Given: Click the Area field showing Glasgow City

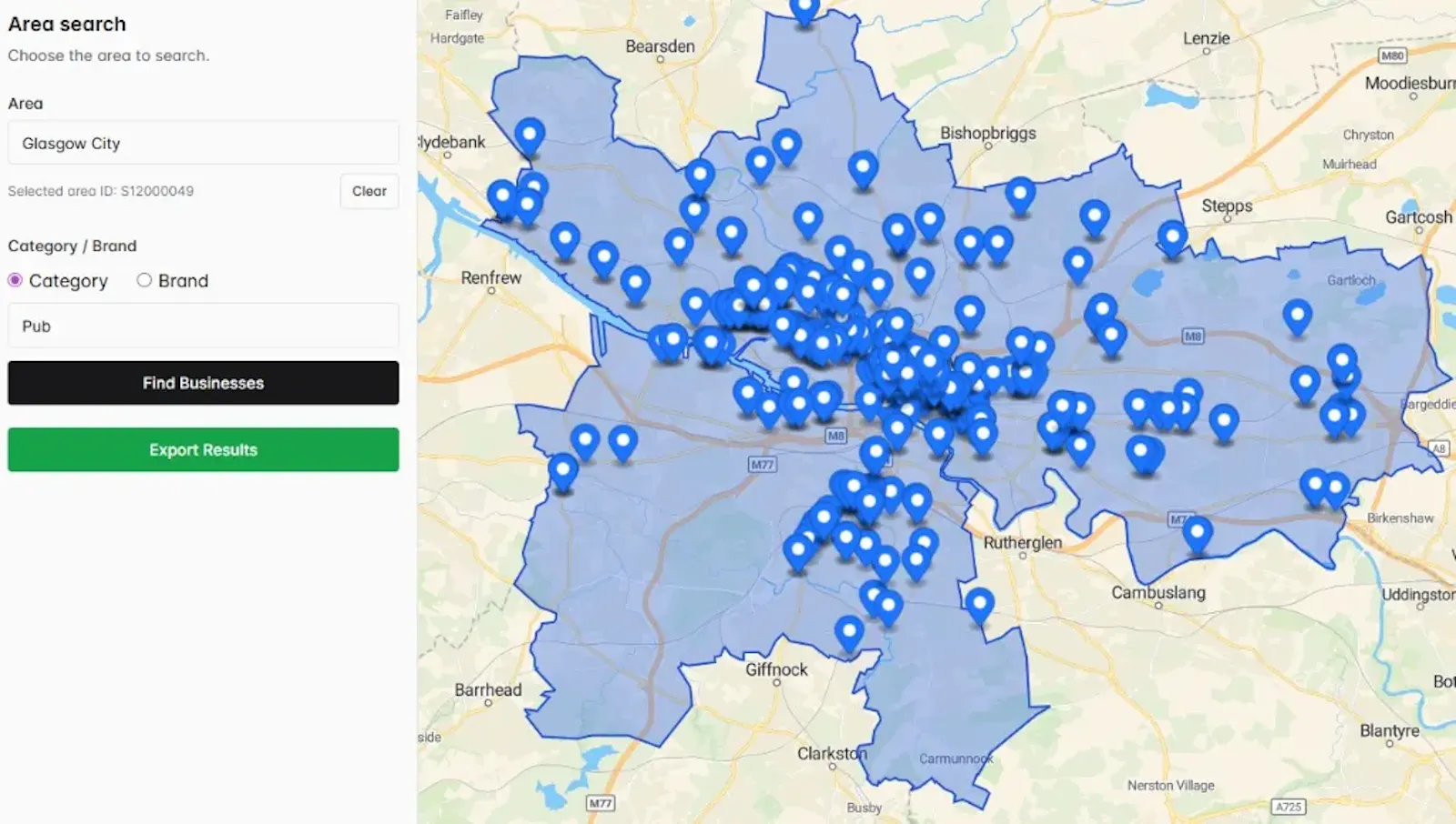Looking at the screenshot, I should coord(203,143).
